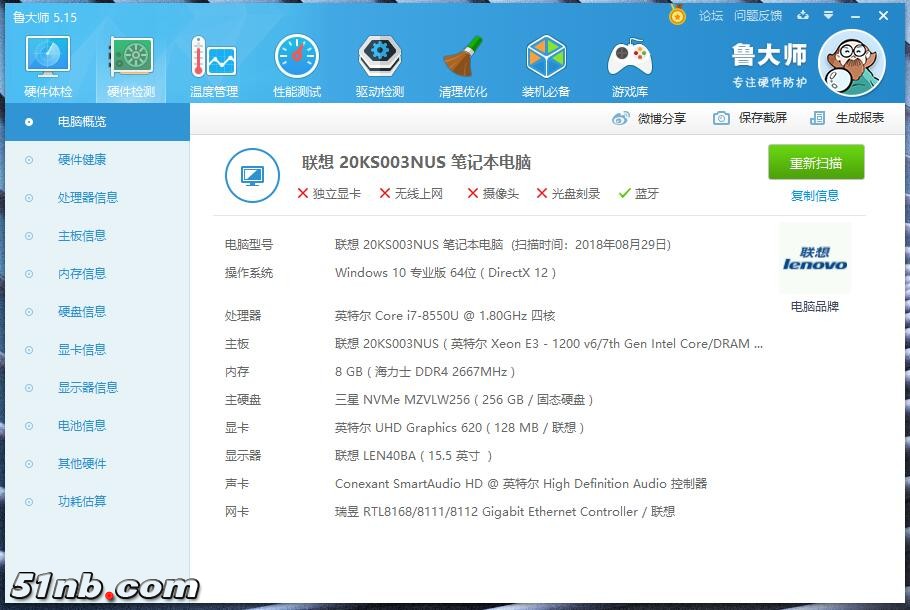Viewport: 910px width, 610px height.
Task: Select 显卡信息 in the sidebar
Action: point(84,349)
